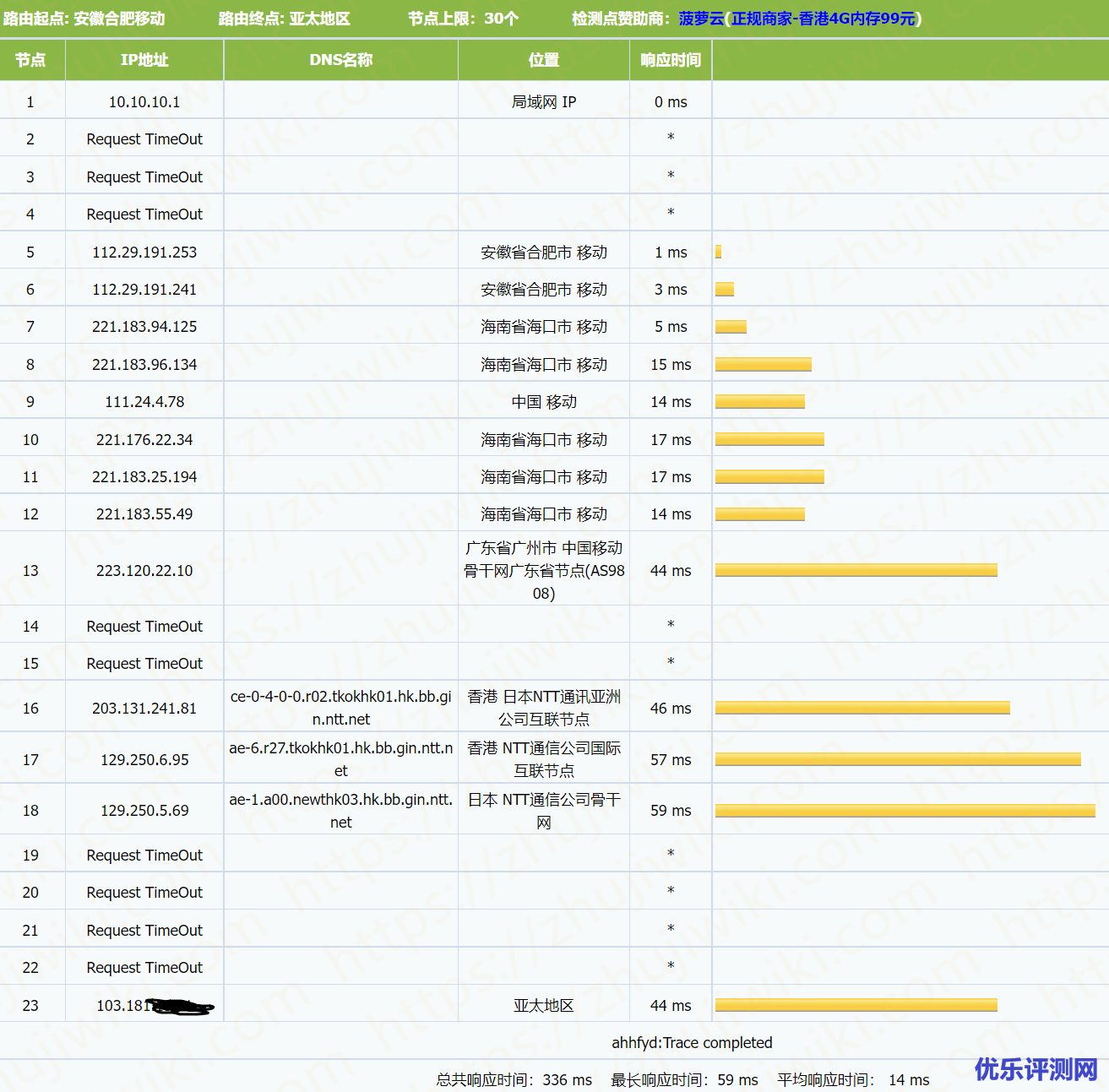Screen dimensions: 1109x1092
Task: Click the 57 ms response bar
Action: click(x=897, y=759)
